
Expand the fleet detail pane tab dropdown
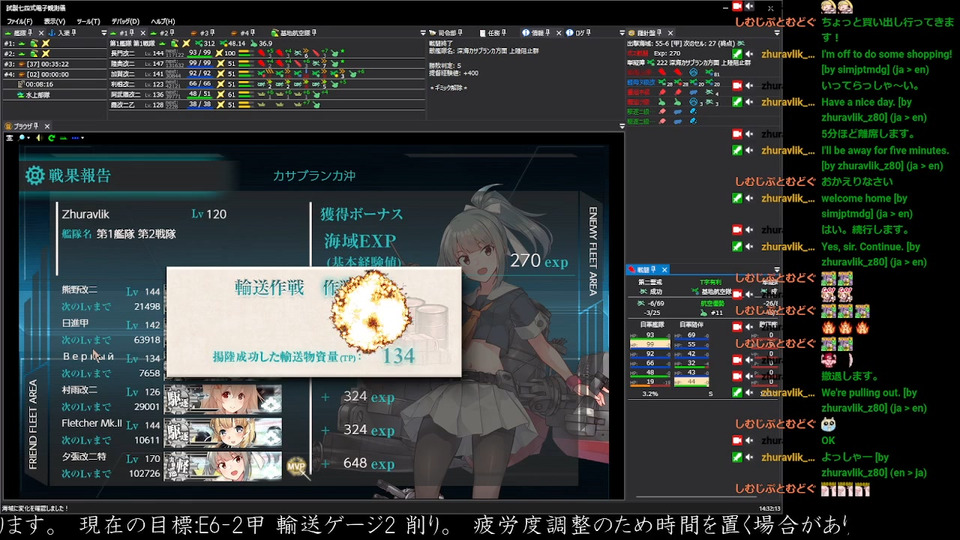[422, 33]
